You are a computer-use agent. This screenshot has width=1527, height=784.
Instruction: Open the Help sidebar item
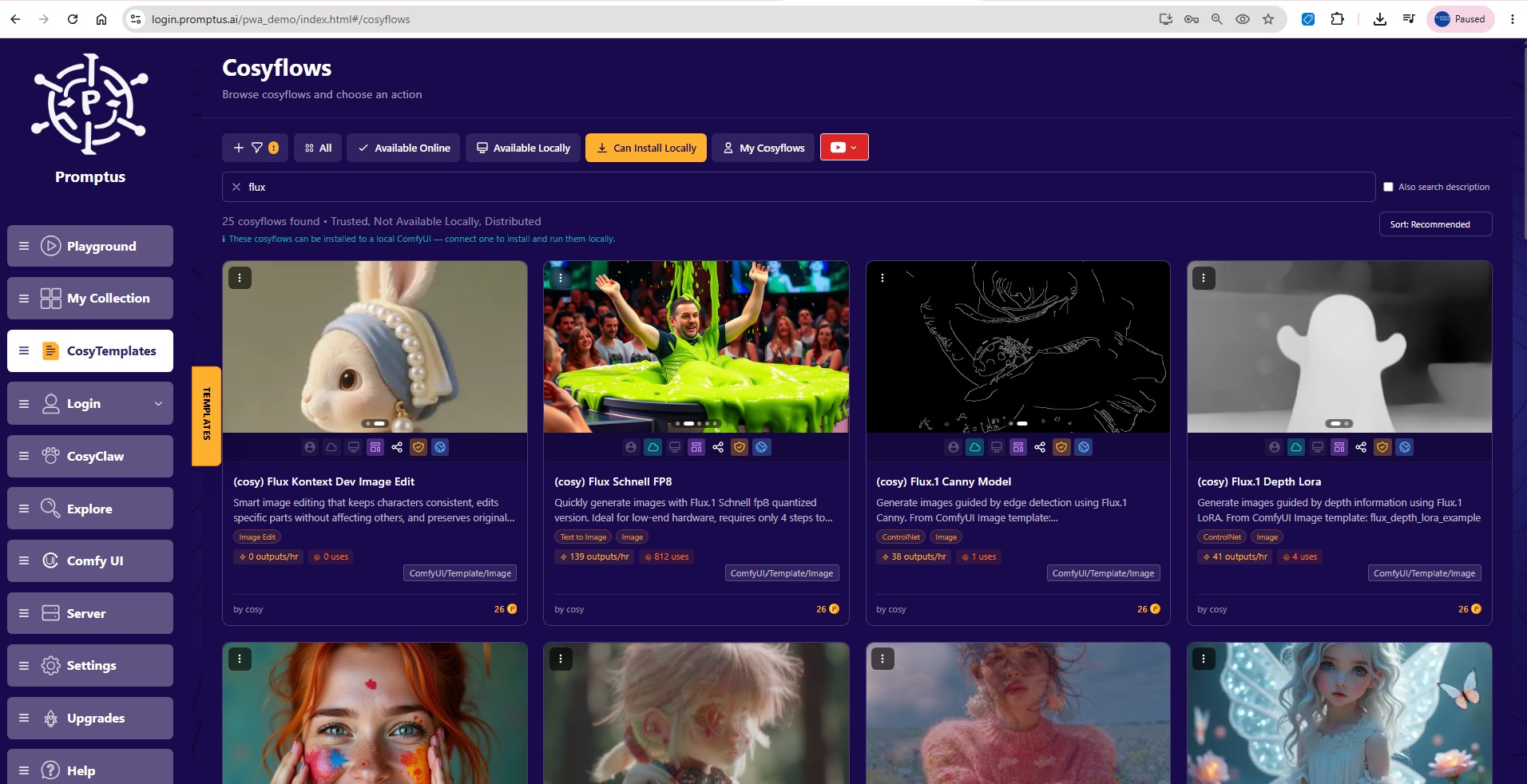(x=90, y=769)
